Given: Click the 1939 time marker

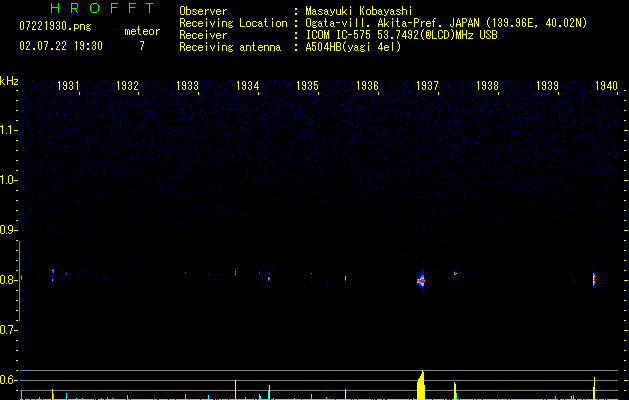Looking at the screenshot, I should point(548,86).
